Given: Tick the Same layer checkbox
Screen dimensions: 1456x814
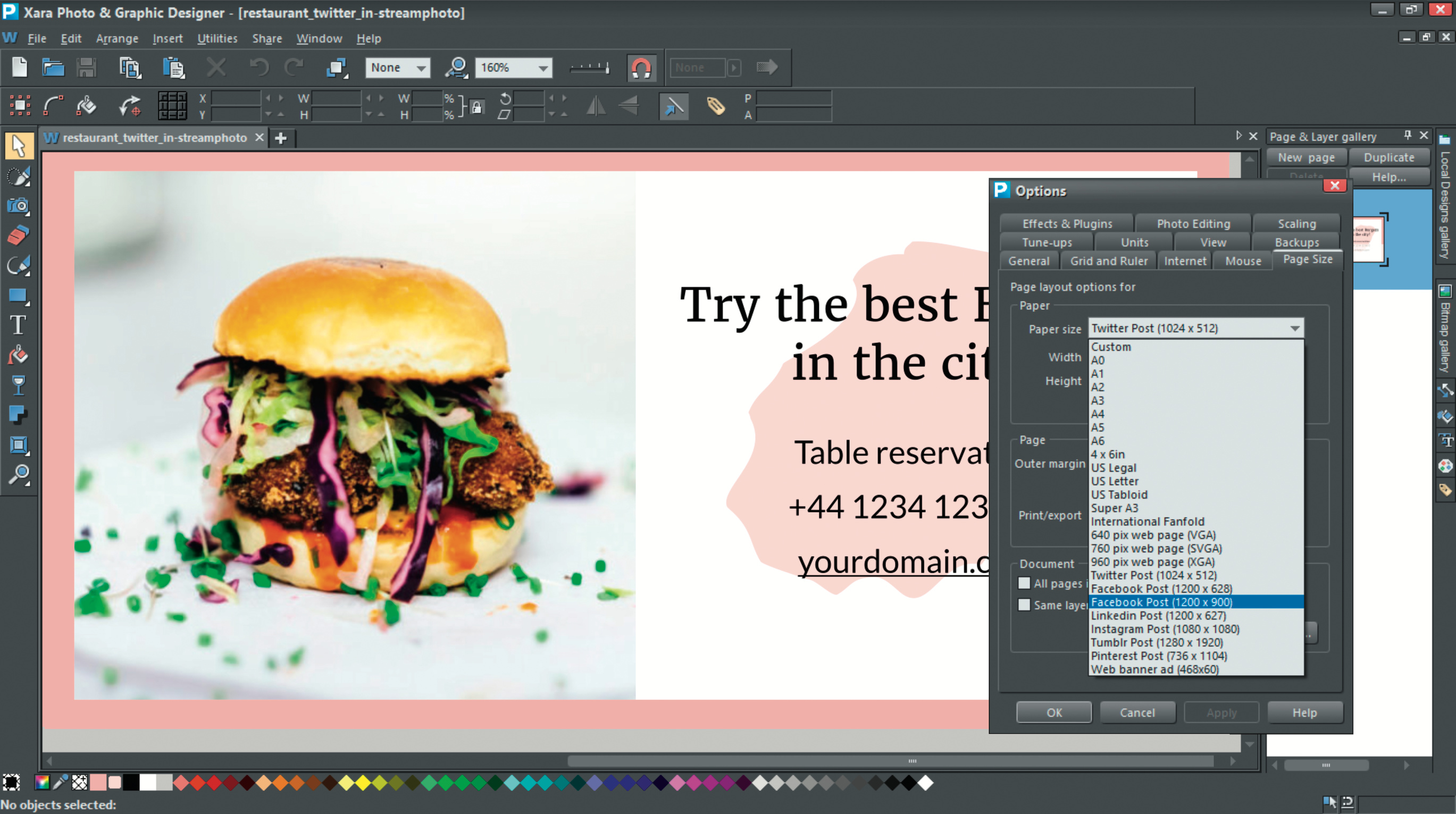Looking at the screenshot, I should point(1024,605).
